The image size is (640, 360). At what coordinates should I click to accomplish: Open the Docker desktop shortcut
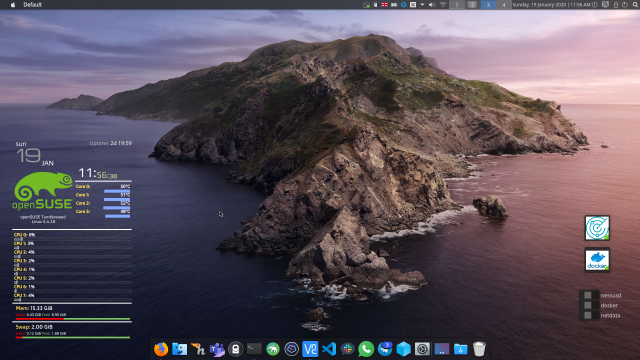tap(597, 260)
